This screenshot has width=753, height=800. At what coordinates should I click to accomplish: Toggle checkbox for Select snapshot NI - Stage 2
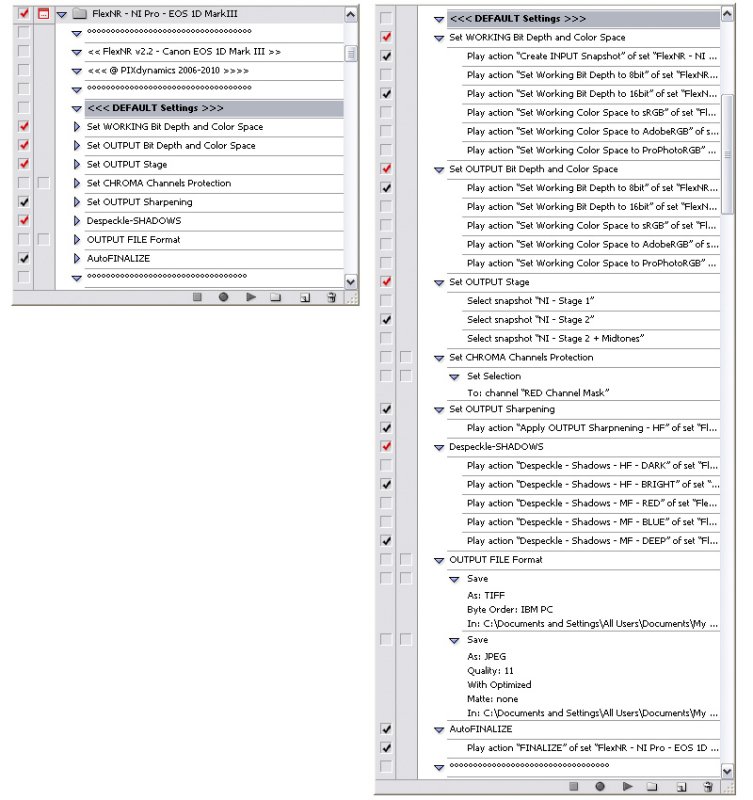[x=386, y=319]
